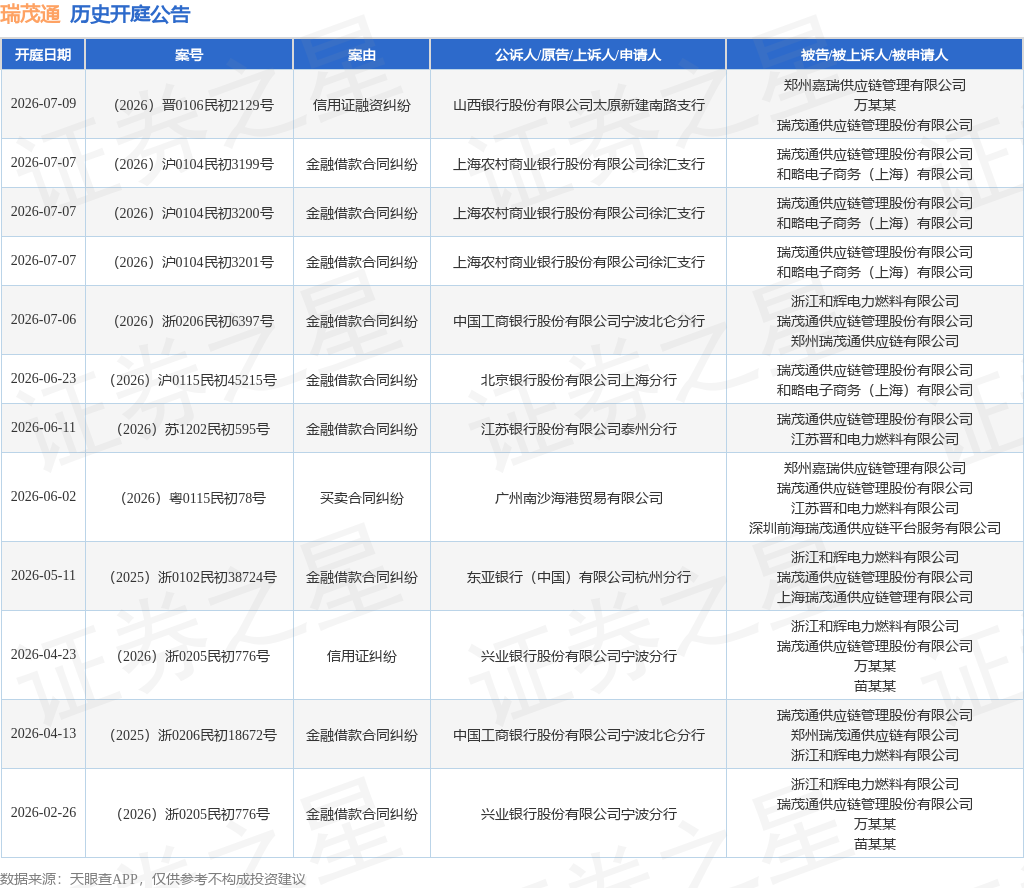The image size is (1024, 888).
Task: Select the 案号 column header
Action: pyautogui.click(x=189, y=55)
